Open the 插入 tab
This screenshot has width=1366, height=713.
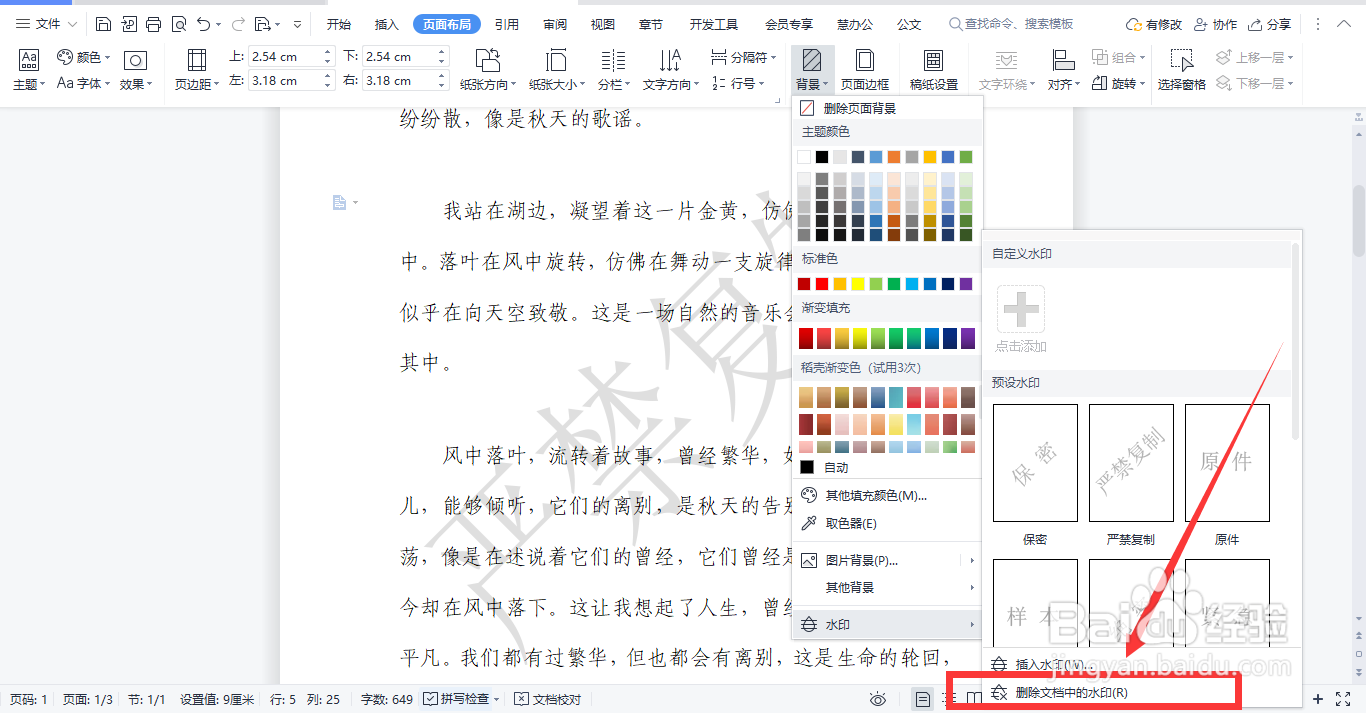[x=386, y=24]
